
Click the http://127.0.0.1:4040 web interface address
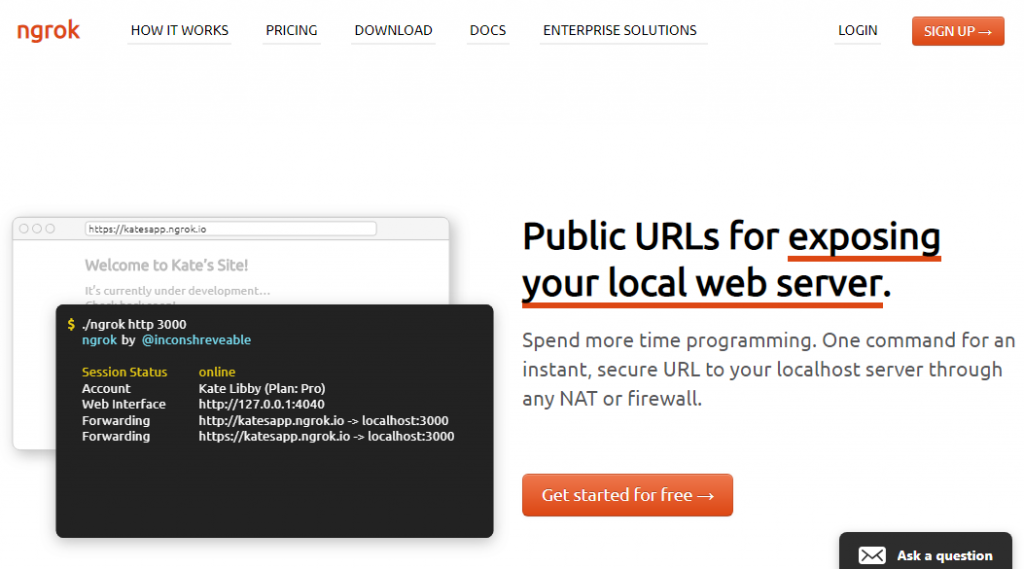pyautogui.click(x=261, y=404)
